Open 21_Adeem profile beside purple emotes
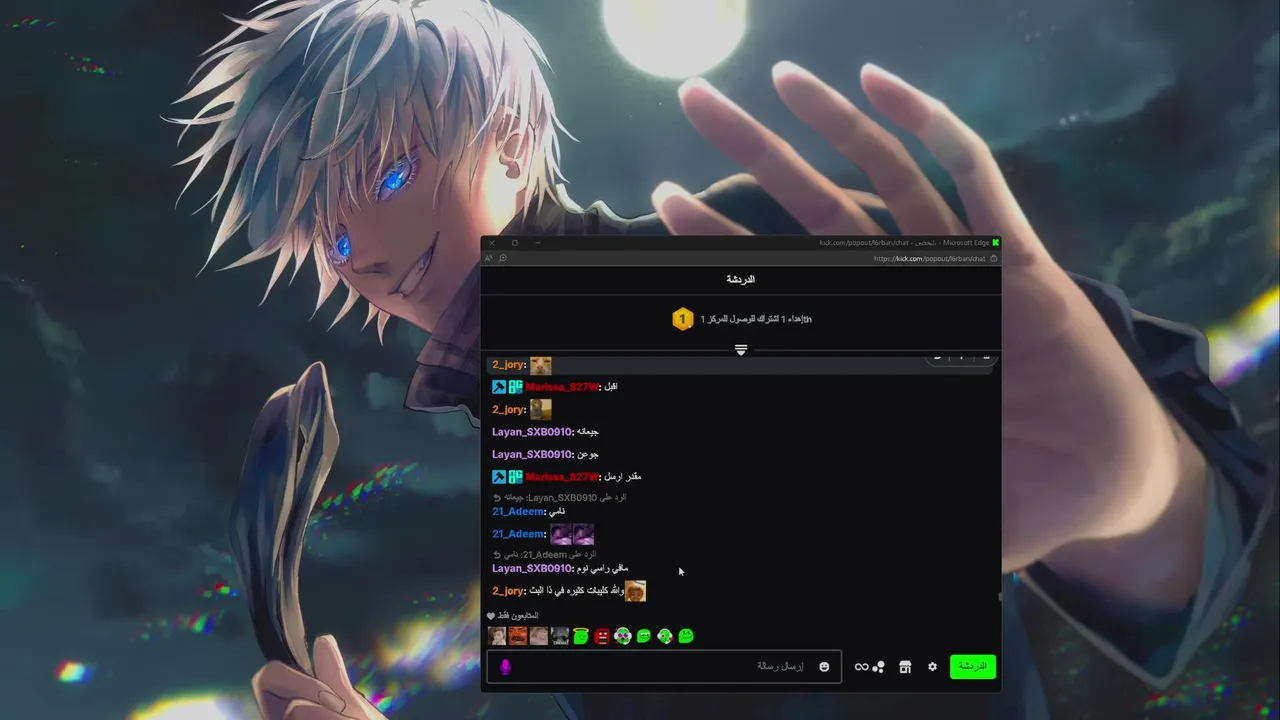This screenshot has width=1280, height=720. click(518, 534)
